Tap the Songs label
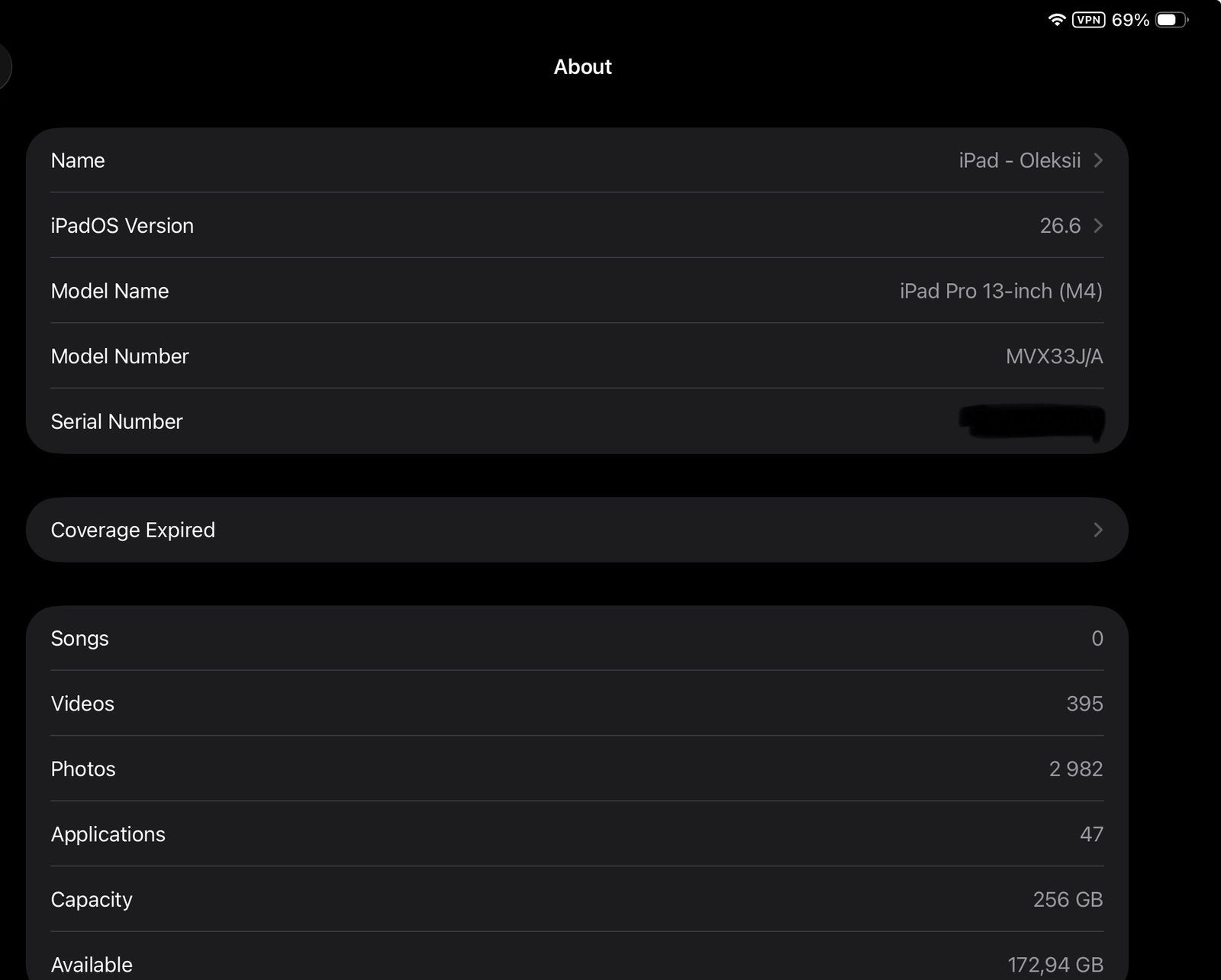This screenshot has height=980, width=1221. point(80,639)
